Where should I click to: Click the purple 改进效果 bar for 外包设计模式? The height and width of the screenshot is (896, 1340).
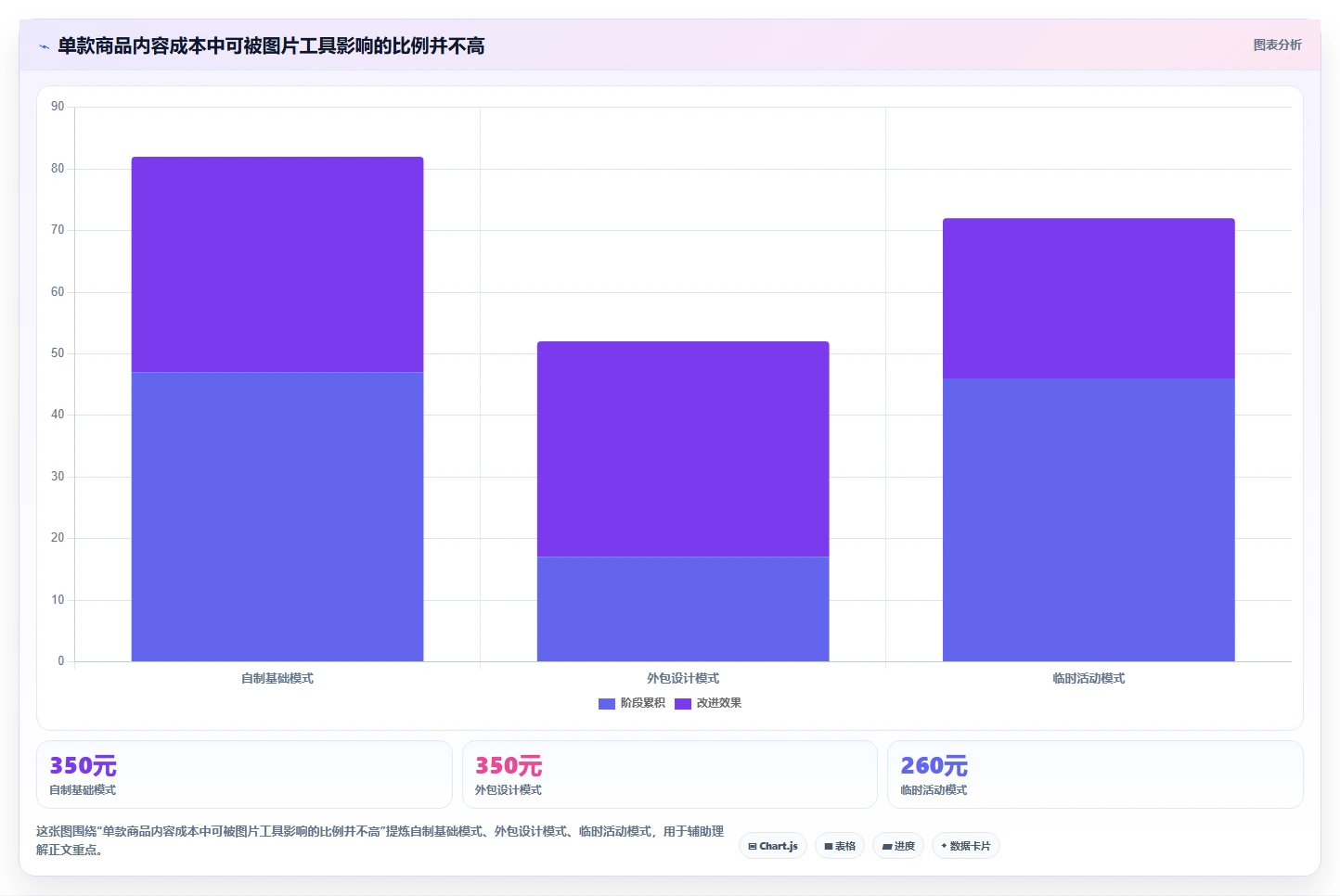pyautogui.click(x=683, y=449)
